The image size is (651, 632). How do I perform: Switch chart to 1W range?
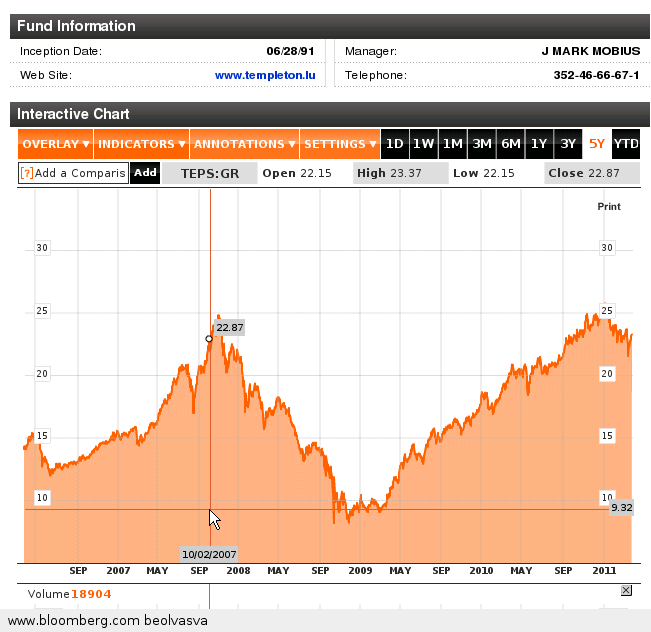[x=424, y=144]
